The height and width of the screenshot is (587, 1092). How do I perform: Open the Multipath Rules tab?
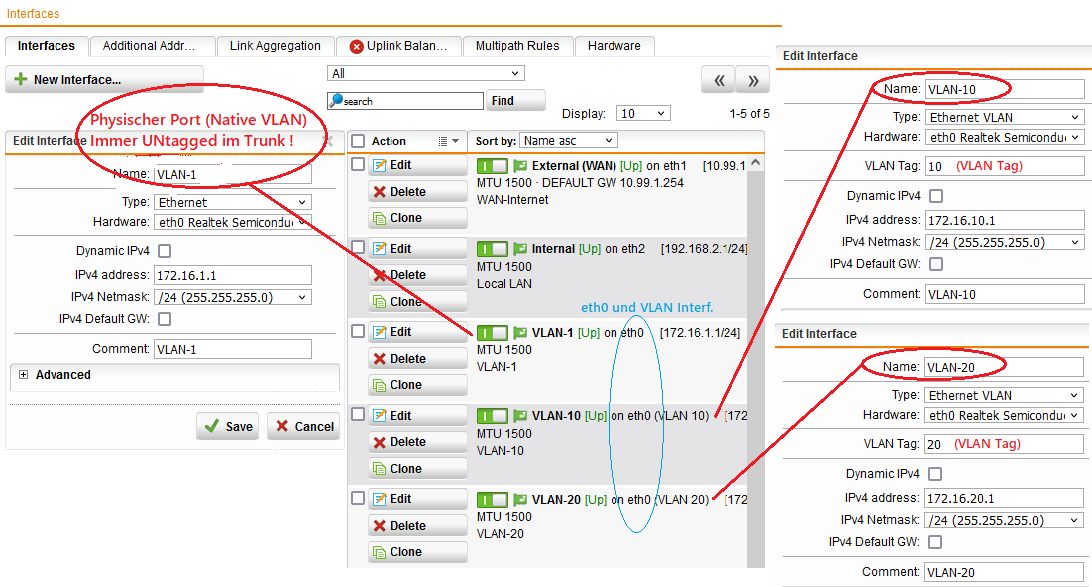tap(517, 46)
